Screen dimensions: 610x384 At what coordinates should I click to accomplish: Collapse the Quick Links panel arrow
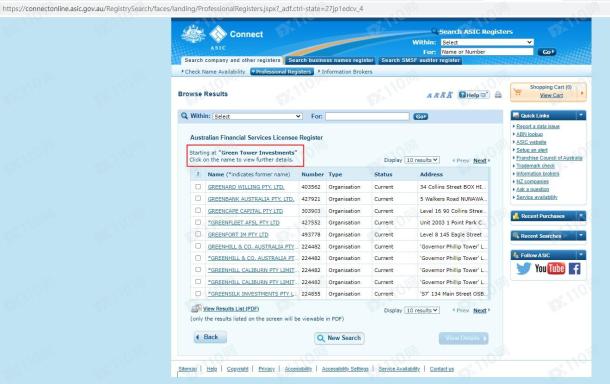click(x=581, y=115)
